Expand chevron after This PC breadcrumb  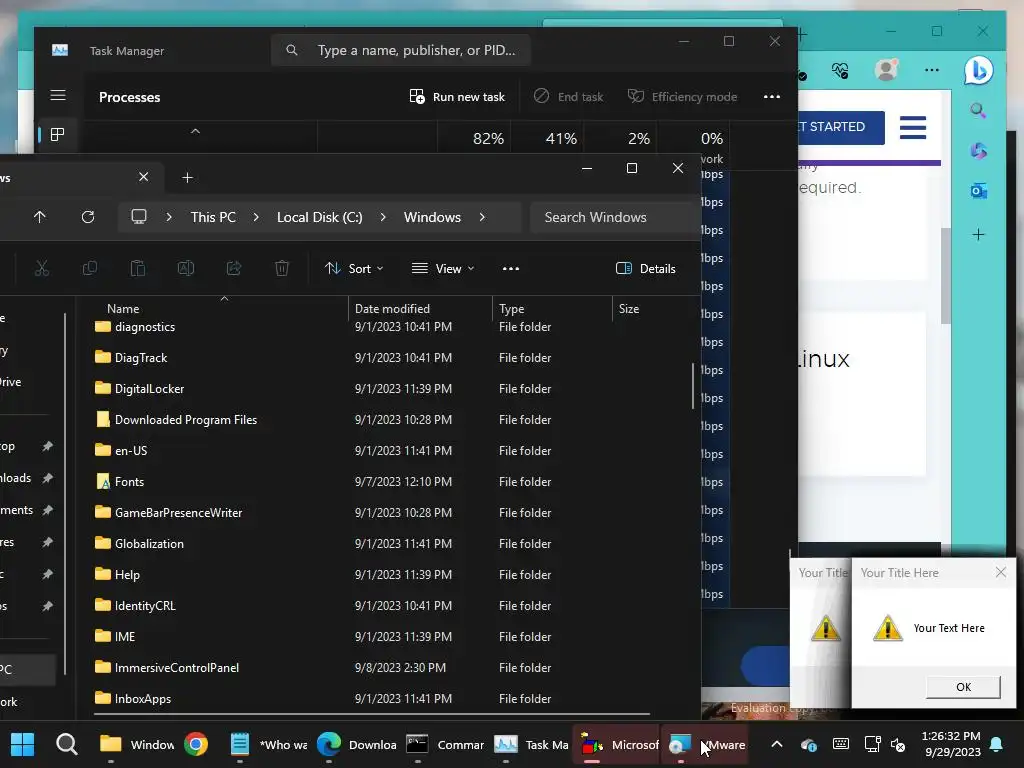click(x=256, y=217)
